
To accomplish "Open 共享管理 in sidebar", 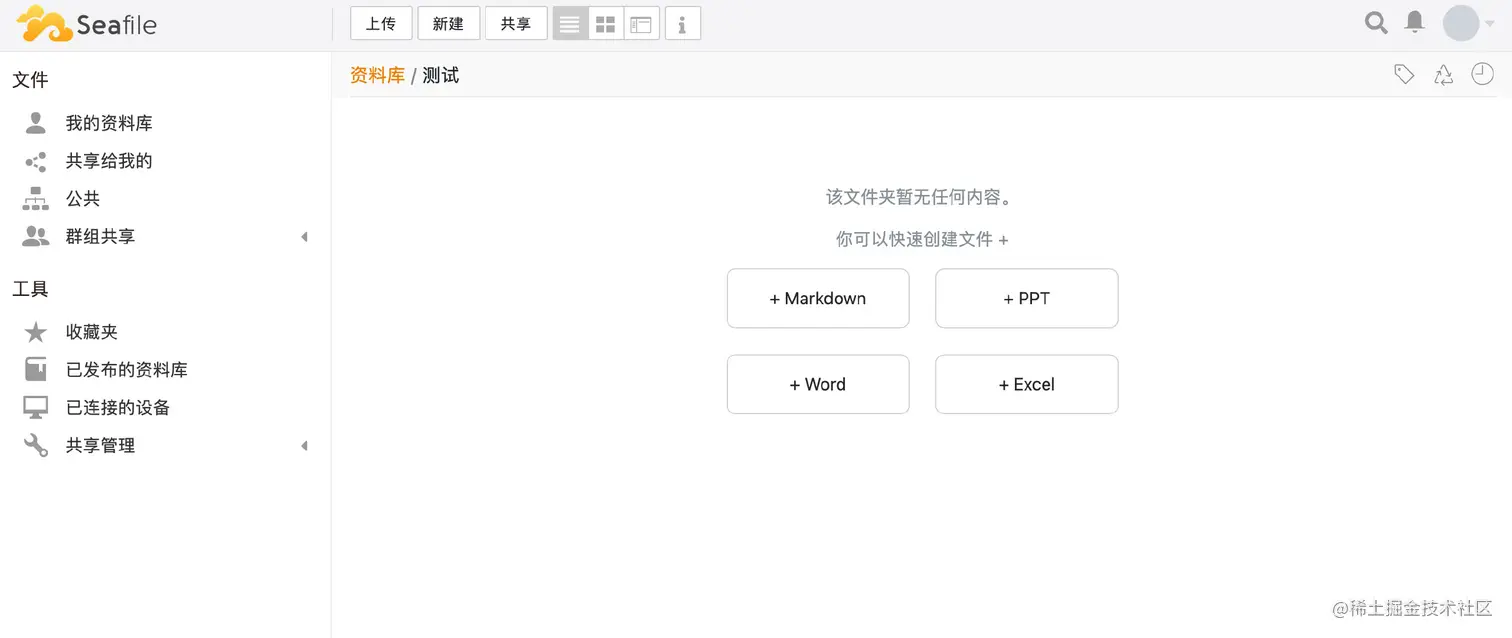I will [100, 446].
